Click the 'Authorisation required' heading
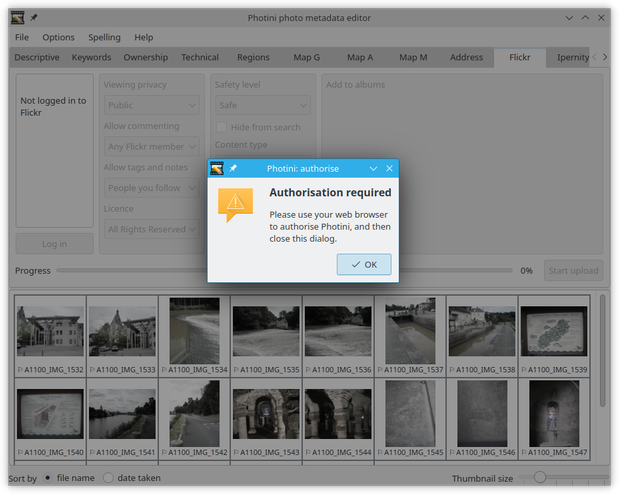This screenshot has width=619, height=494. tap(330, 193)
